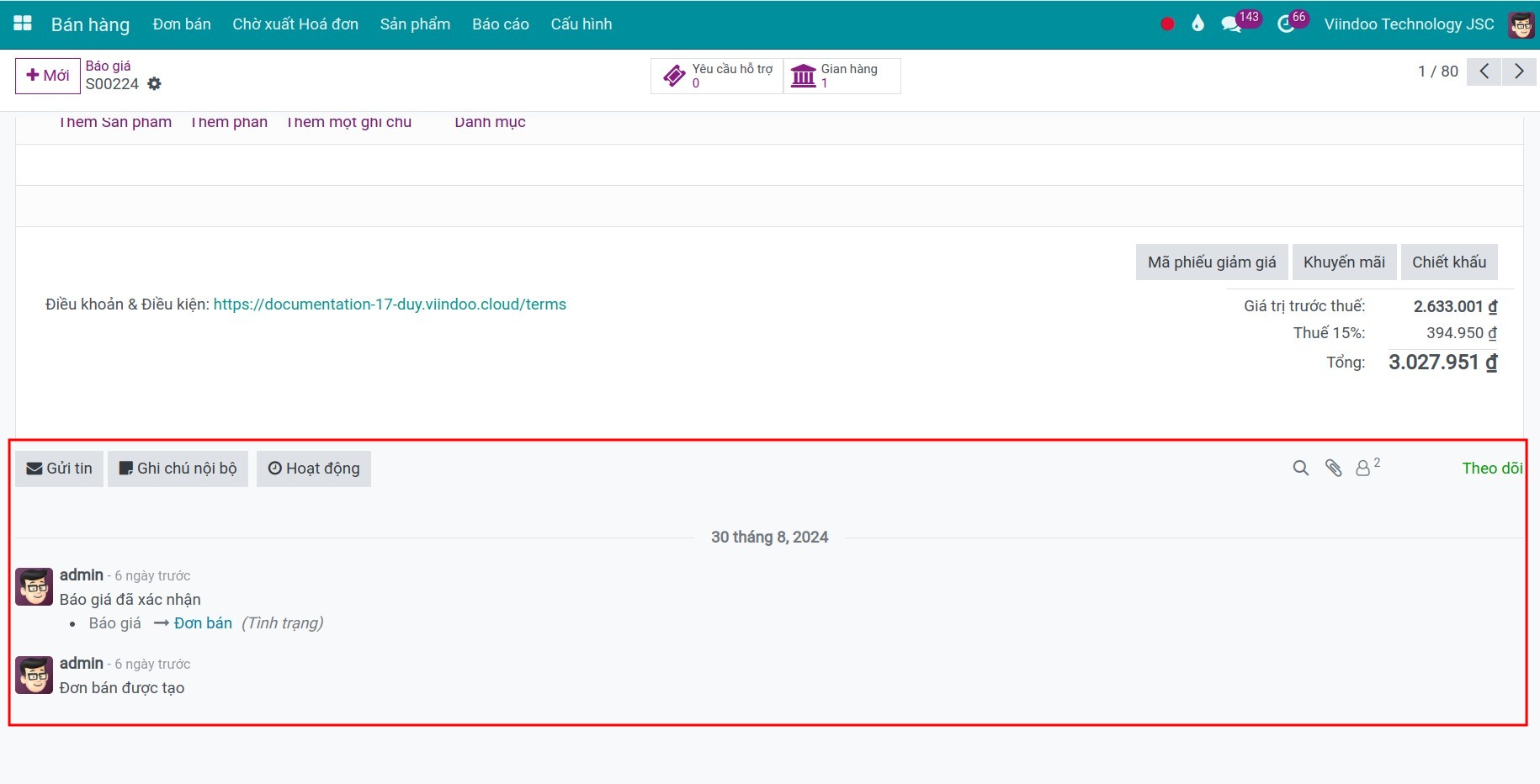
Task: Click the total amount 3.027.951 ₫
Action: (1442, 363)
